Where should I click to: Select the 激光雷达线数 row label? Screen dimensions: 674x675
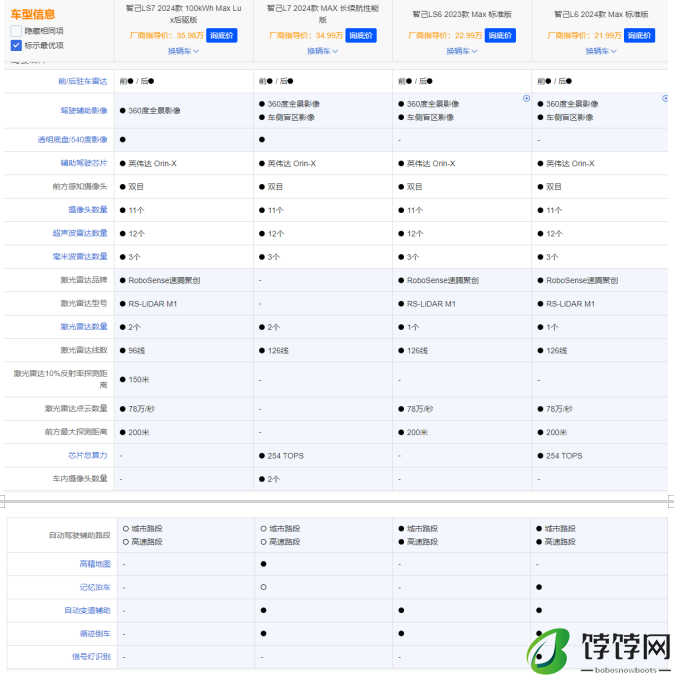pyautogui.click(x=84, y=350)
